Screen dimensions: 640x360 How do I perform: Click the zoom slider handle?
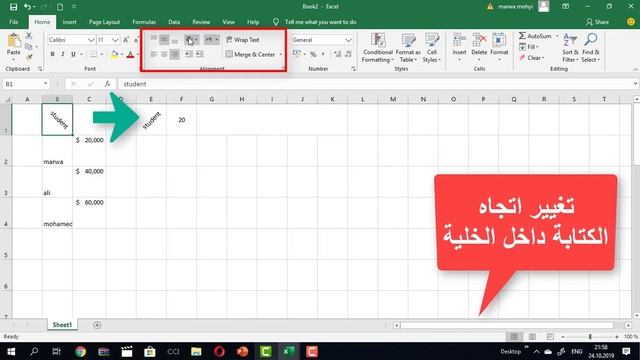pos(590,337)
